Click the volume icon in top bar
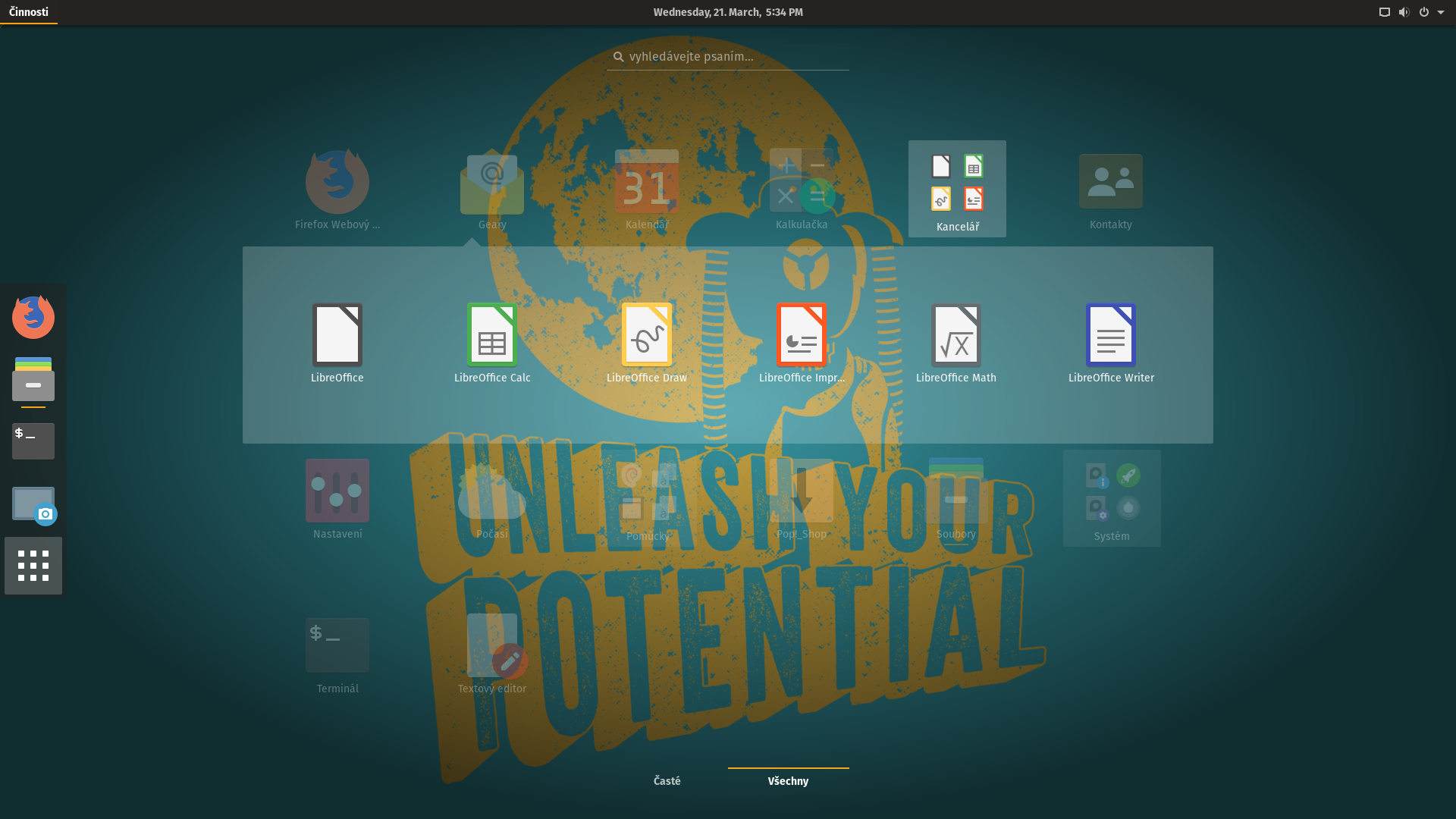 click(x=1404, y=12)
